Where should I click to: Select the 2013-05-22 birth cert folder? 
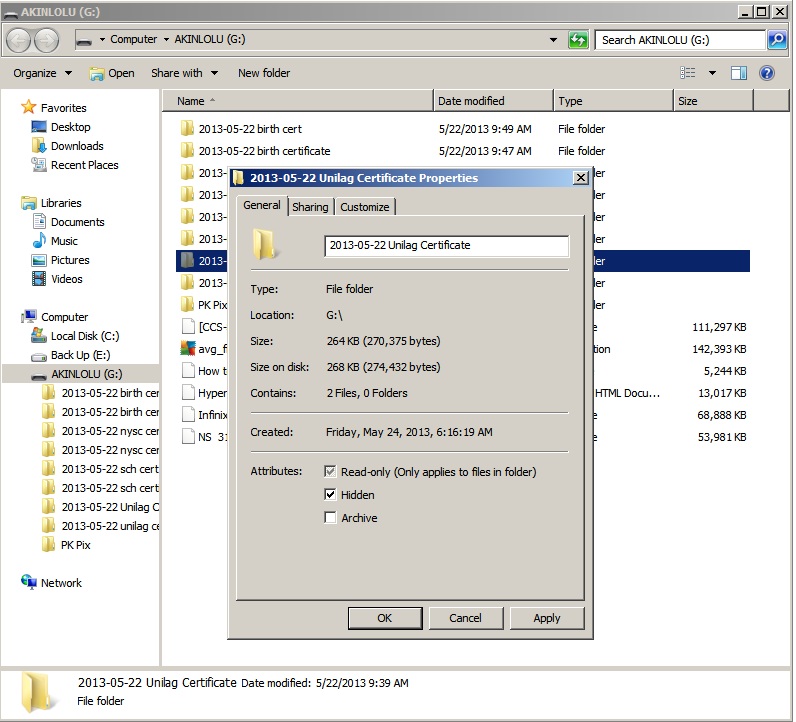tap(250, 129)
